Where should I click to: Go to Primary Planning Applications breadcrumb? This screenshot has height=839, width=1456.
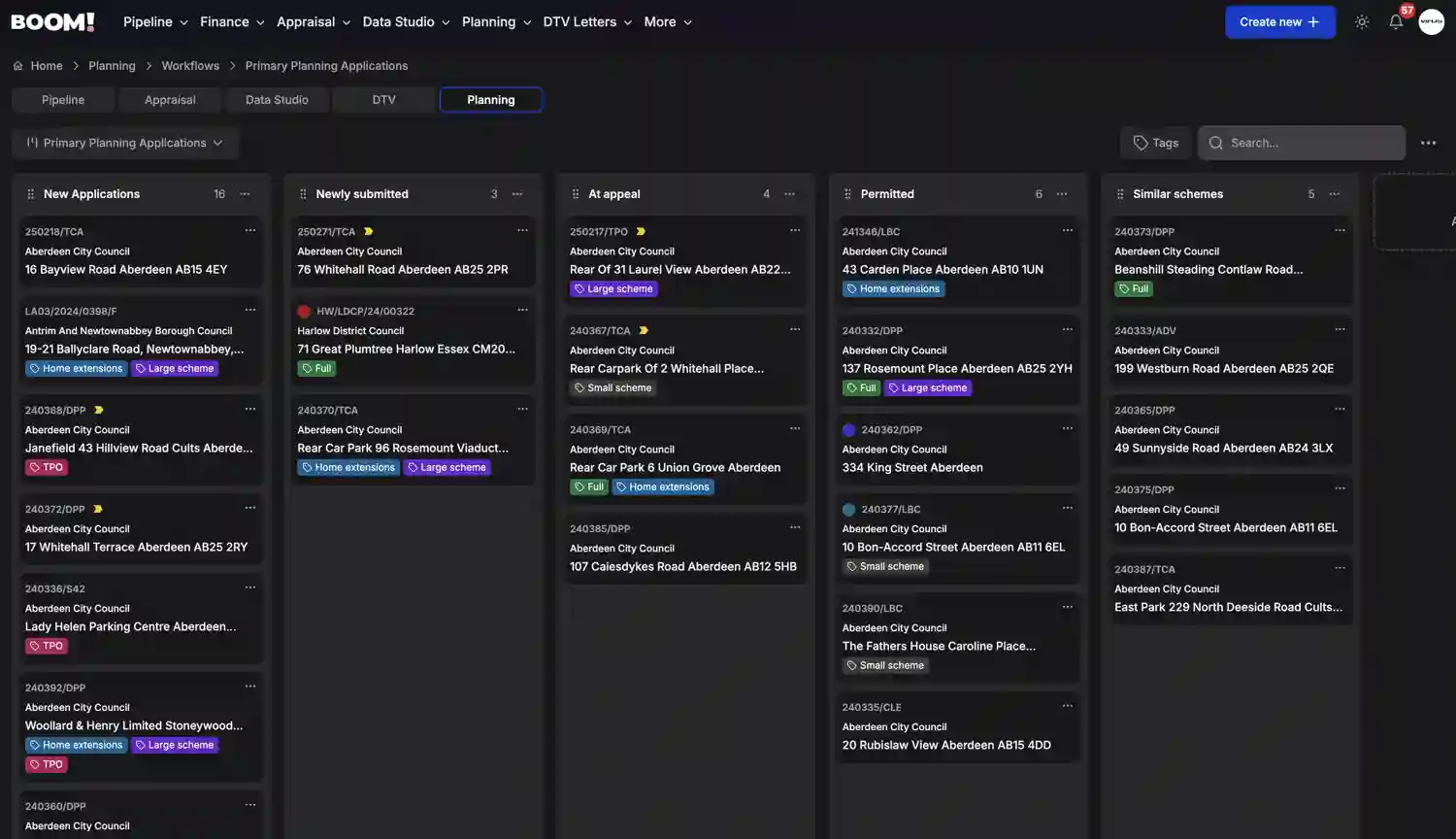click(x=326, y=66)
